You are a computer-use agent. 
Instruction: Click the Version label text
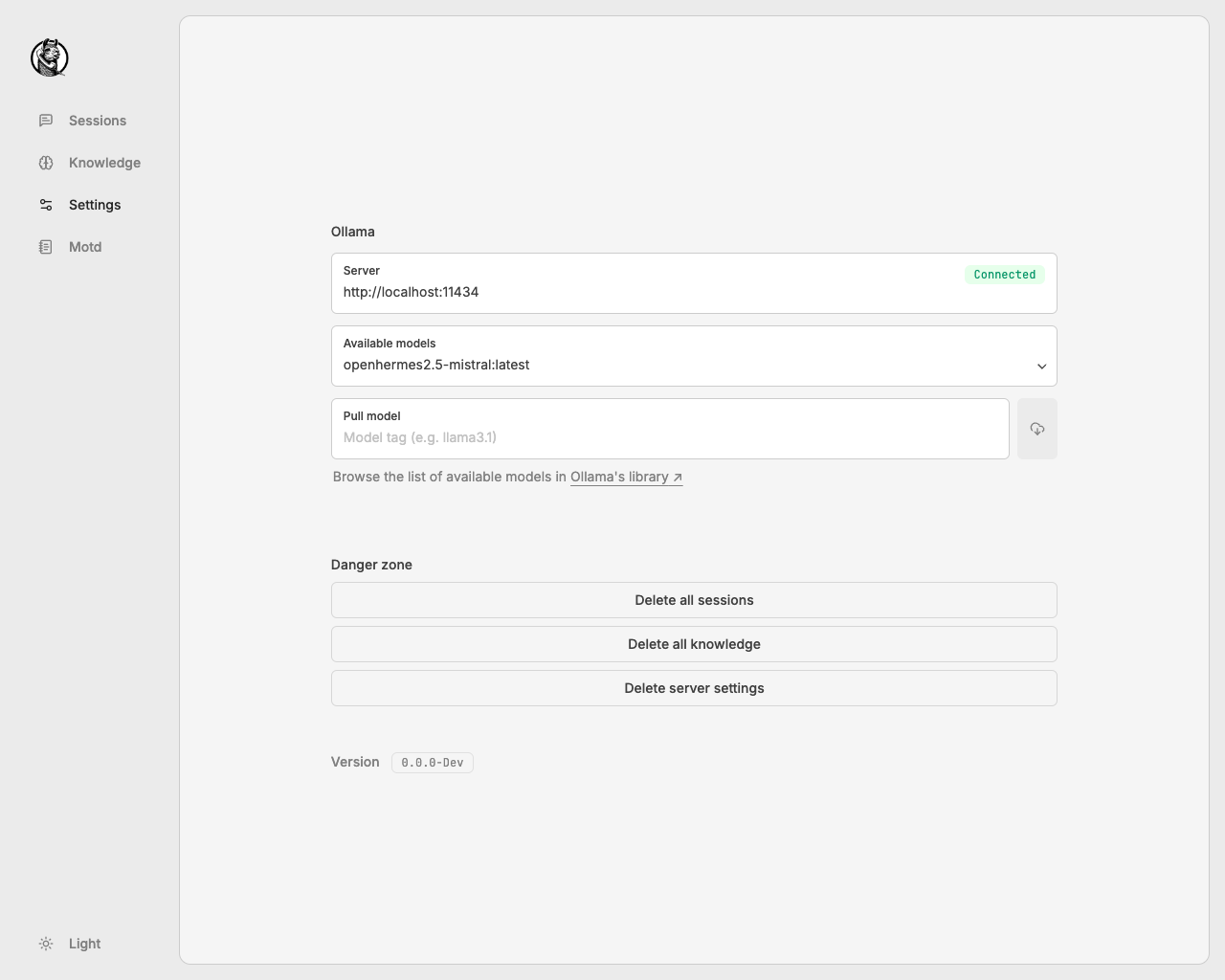pyautogui.click(x=355, y=762)
